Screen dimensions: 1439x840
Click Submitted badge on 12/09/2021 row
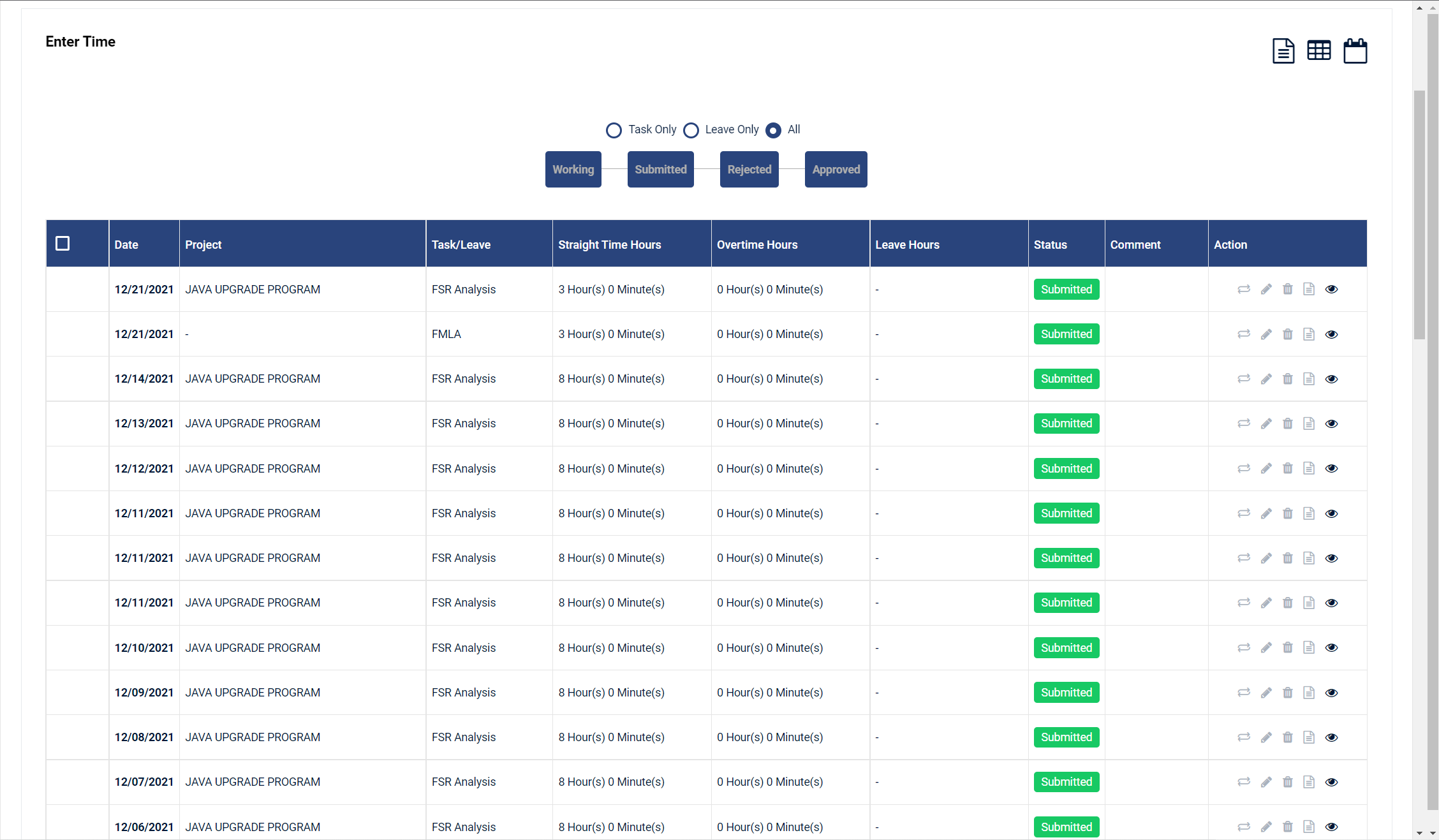coord(1066,693)
